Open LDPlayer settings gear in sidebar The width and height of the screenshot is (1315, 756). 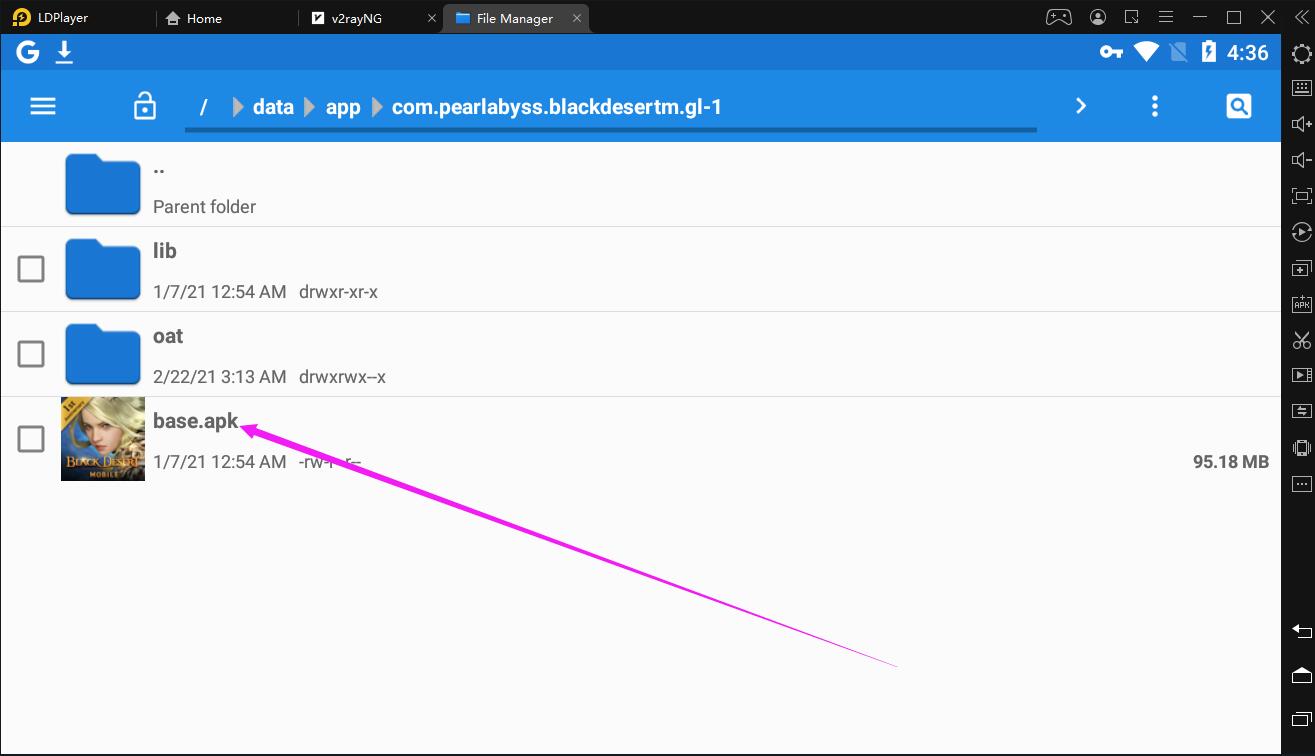pyautogui.click(x=1301, y=54)
